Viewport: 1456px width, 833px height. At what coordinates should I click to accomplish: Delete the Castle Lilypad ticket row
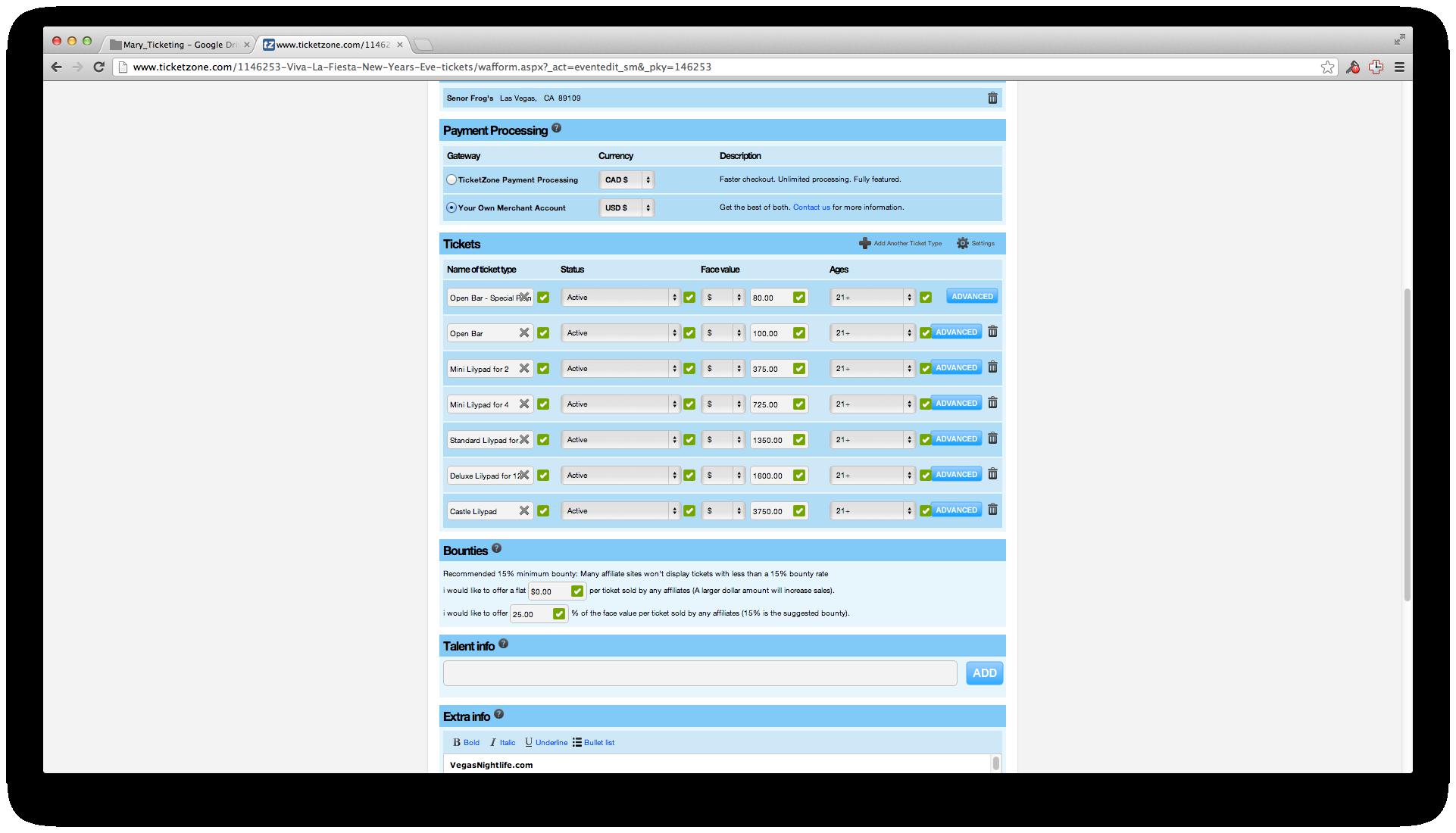tap(992, 510)
